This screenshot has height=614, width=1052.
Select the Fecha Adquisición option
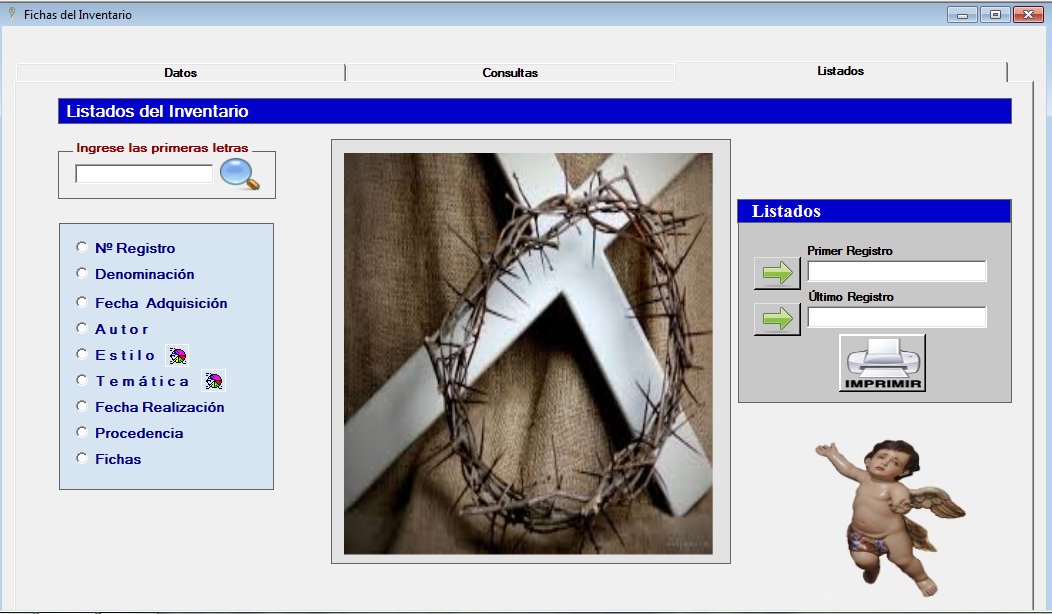point(82,302)
